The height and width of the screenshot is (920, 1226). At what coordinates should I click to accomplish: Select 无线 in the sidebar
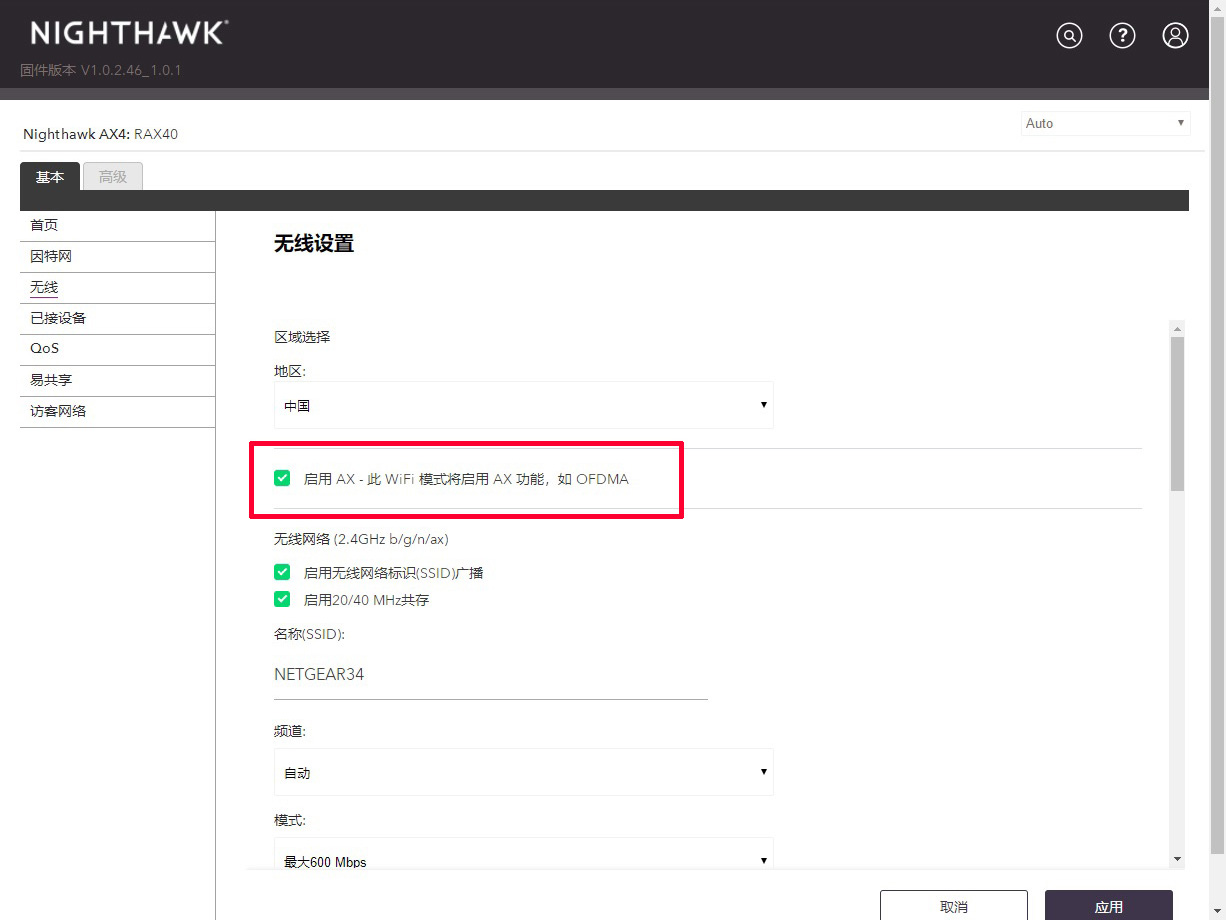117,288
